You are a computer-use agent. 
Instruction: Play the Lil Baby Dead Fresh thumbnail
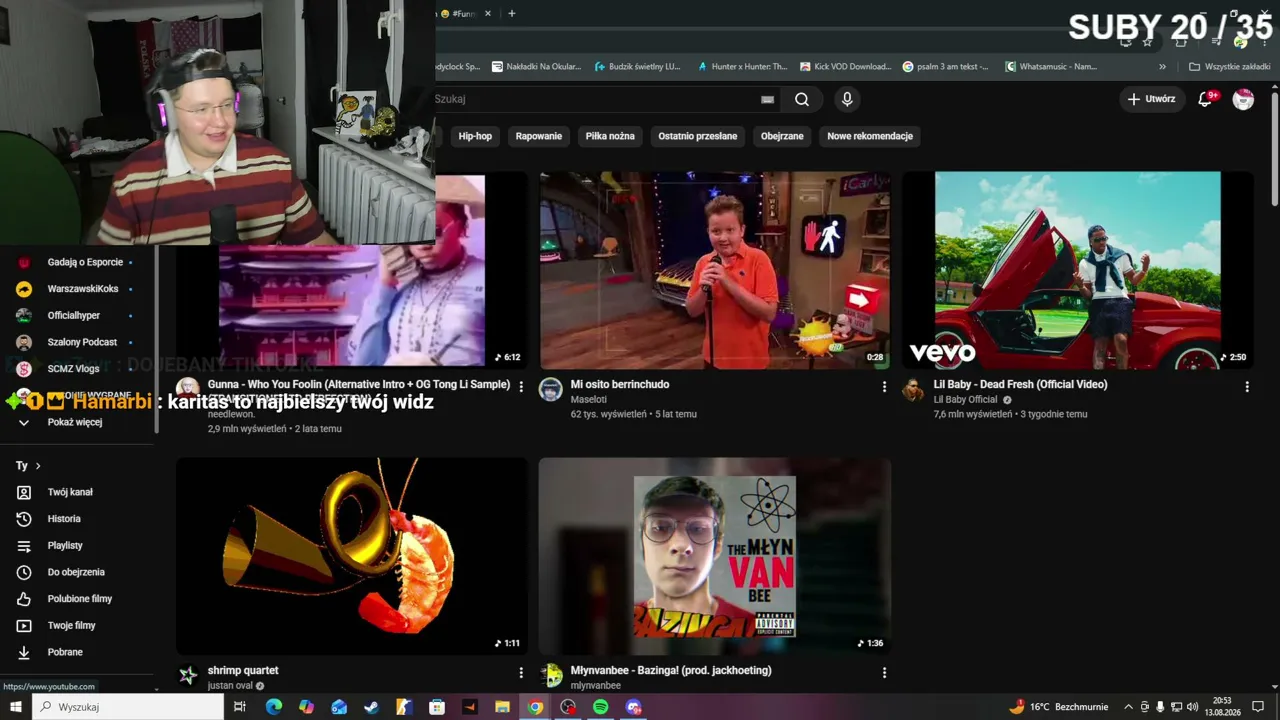click(x=1078, y=270)
